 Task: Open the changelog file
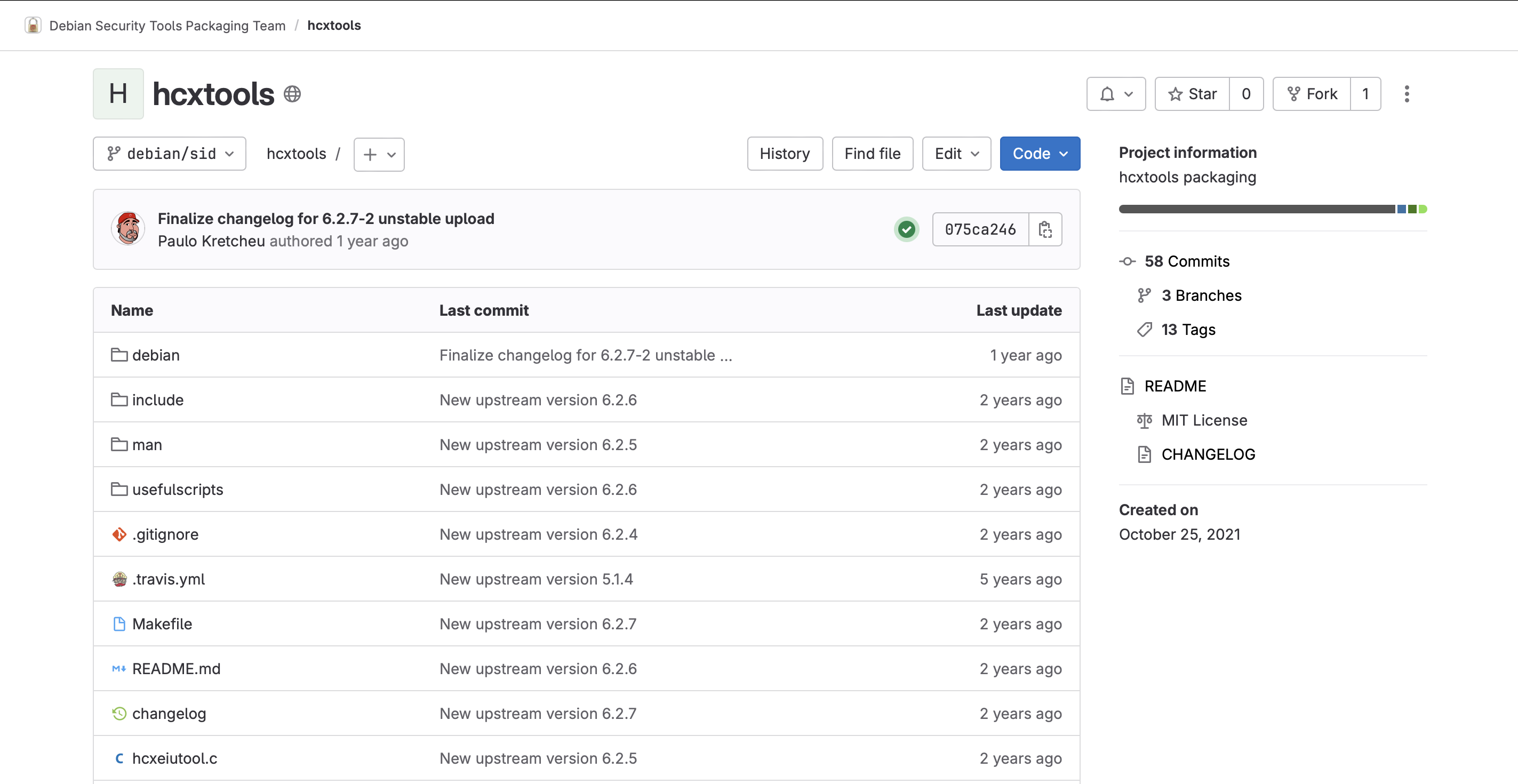(x=169, y=713)
